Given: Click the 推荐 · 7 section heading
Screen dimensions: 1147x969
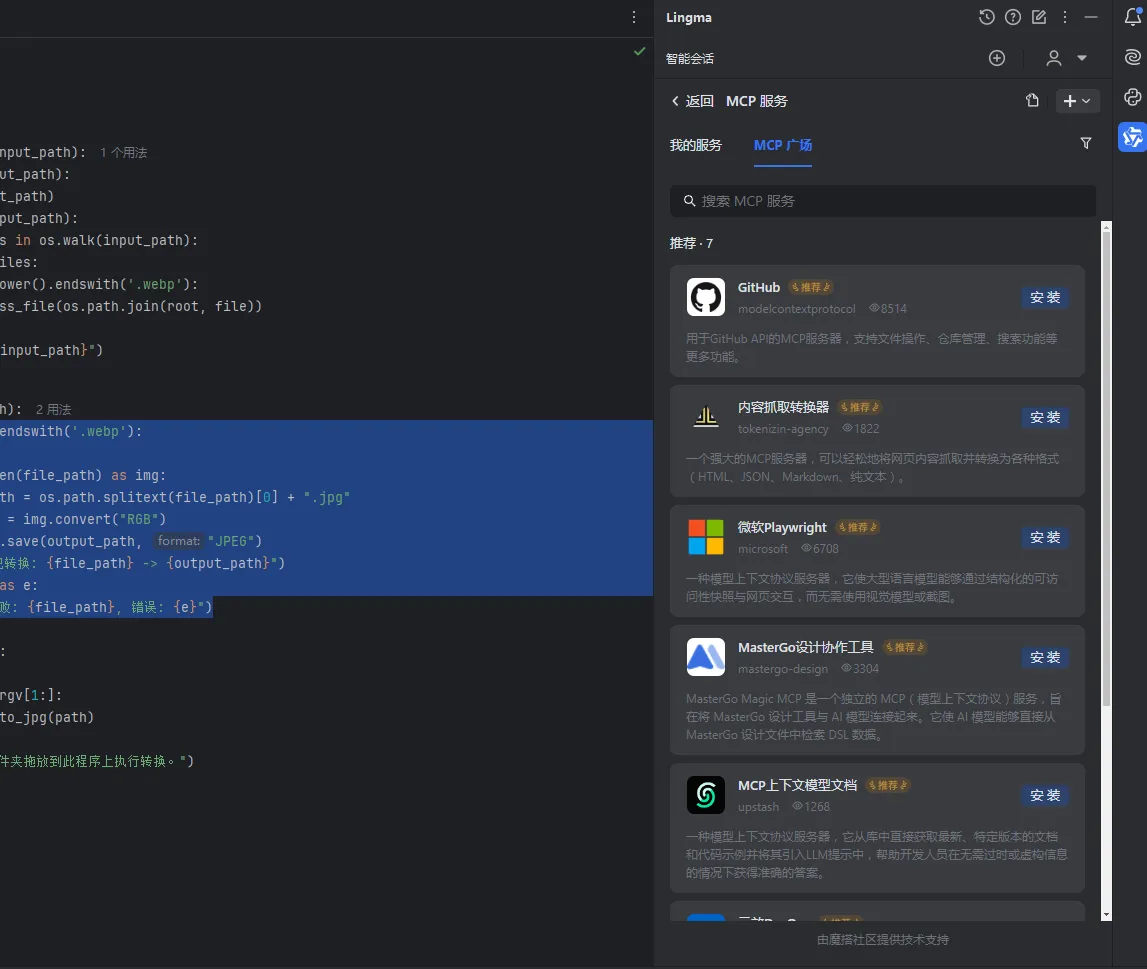Looking at the screenshot, I should (691, 243).
